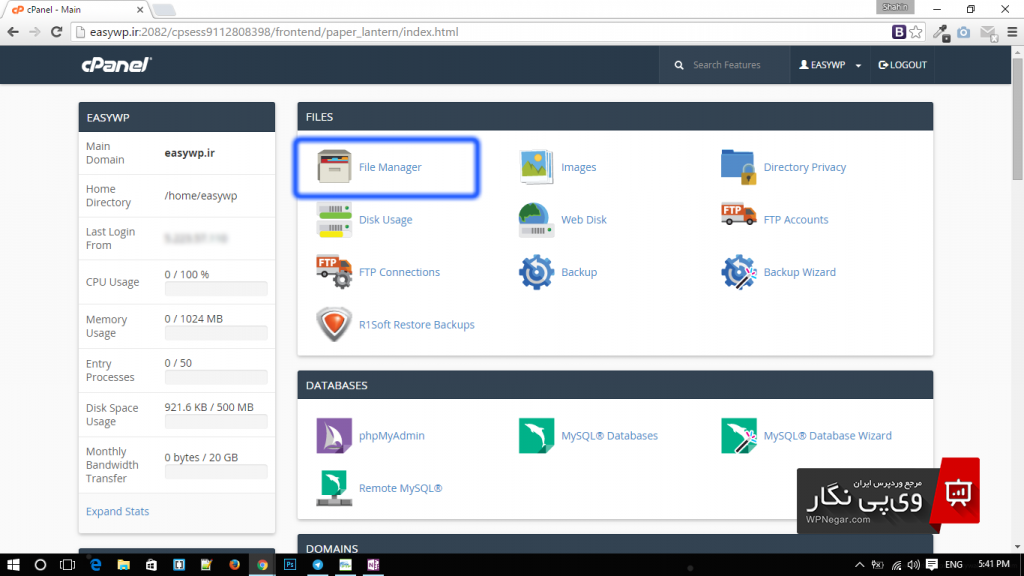Open the File Explorer taskbar icon
Screen dimensions: 1024x576
tap(123, 565)
